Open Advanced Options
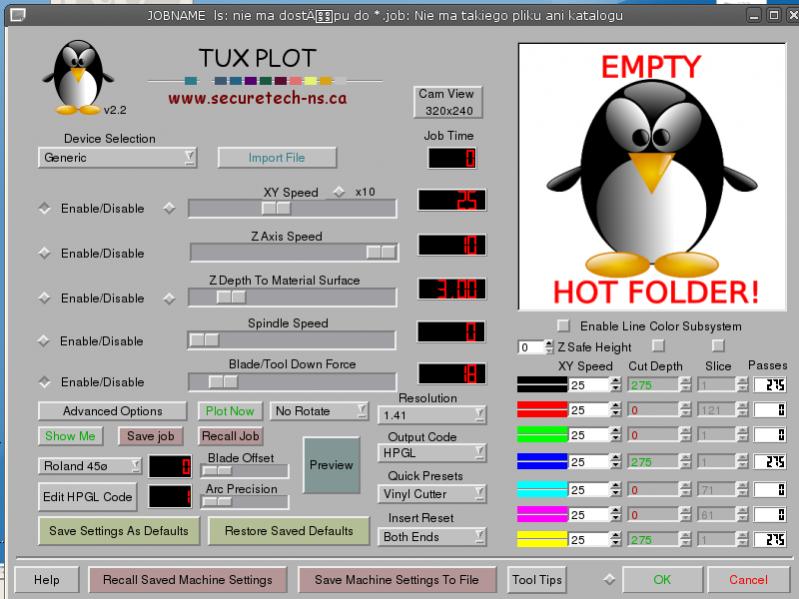Screen dimensions: 799x599 pyautogui.click(x=112, y=411)
